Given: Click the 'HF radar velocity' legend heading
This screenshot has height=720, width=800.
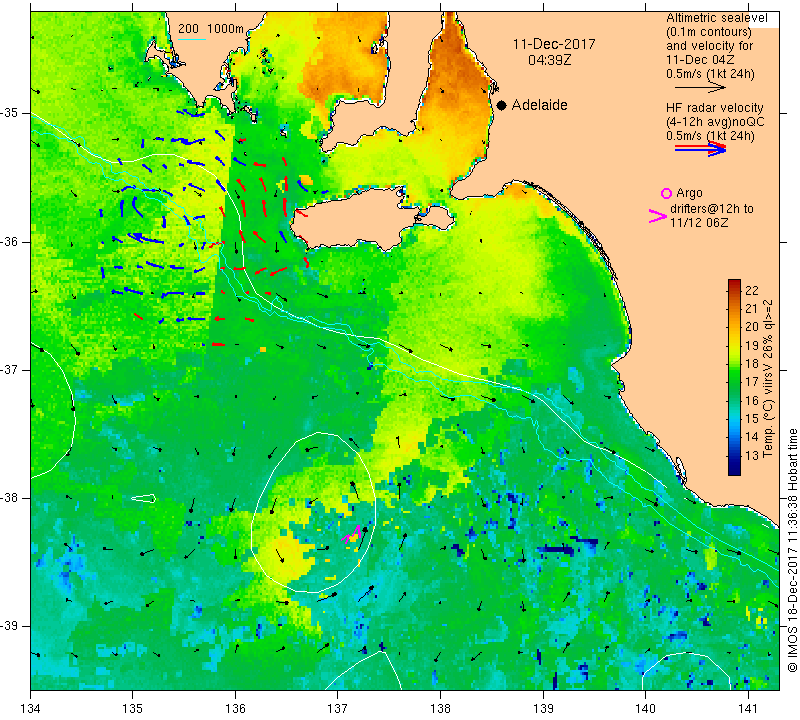Looking at the screenshot, I should 714,108.
